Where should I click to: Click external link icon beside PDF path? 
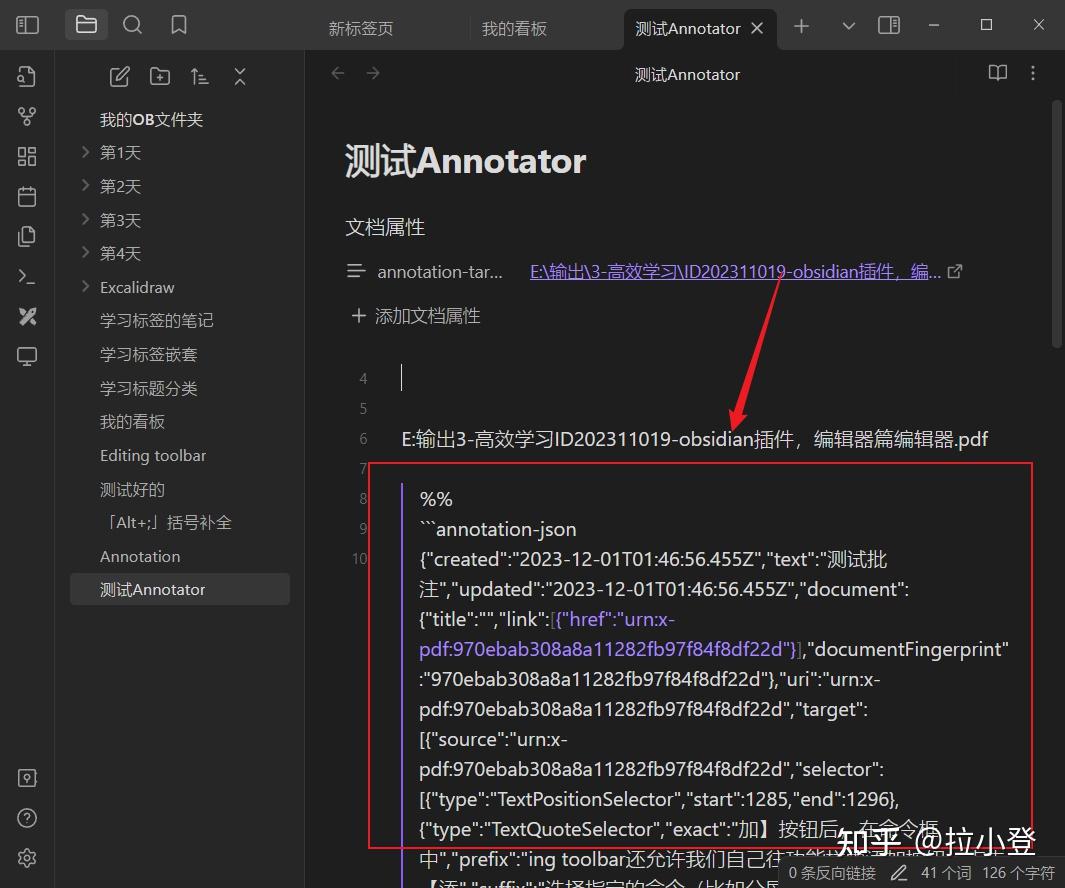pyautogui.click(x=955, y=272)
